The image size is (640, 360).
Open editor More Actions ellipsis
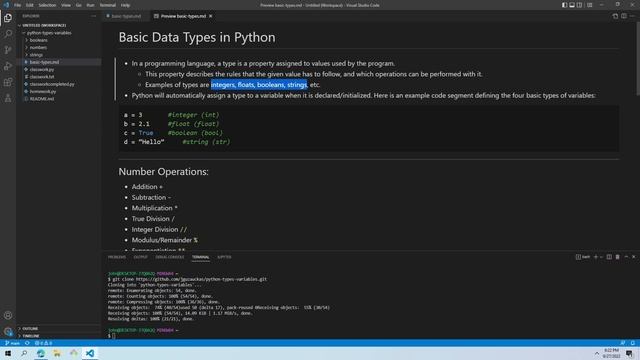tap(632, 16)
